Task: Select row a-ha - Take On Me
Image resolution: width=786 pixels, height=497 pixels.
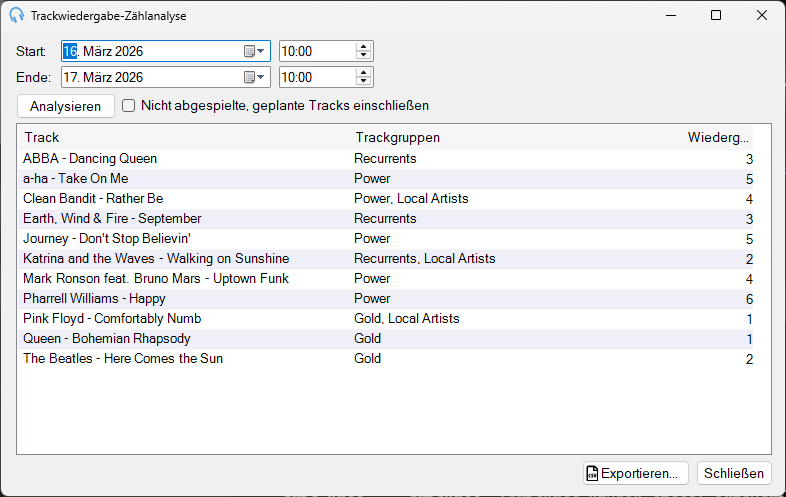Action: [385, 179]
